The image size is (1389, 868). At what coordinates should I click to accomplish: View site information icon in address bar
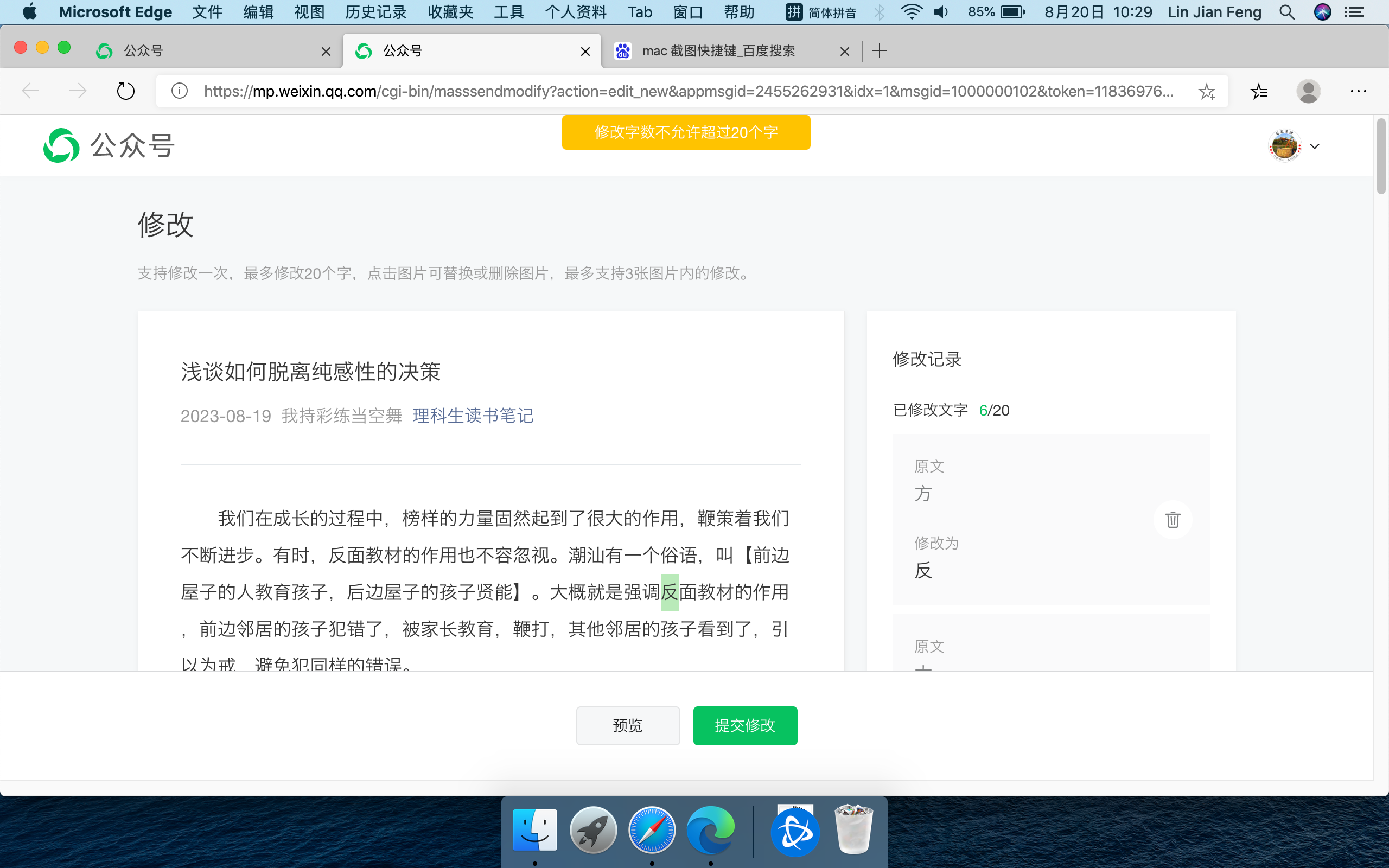pos(180,91)
